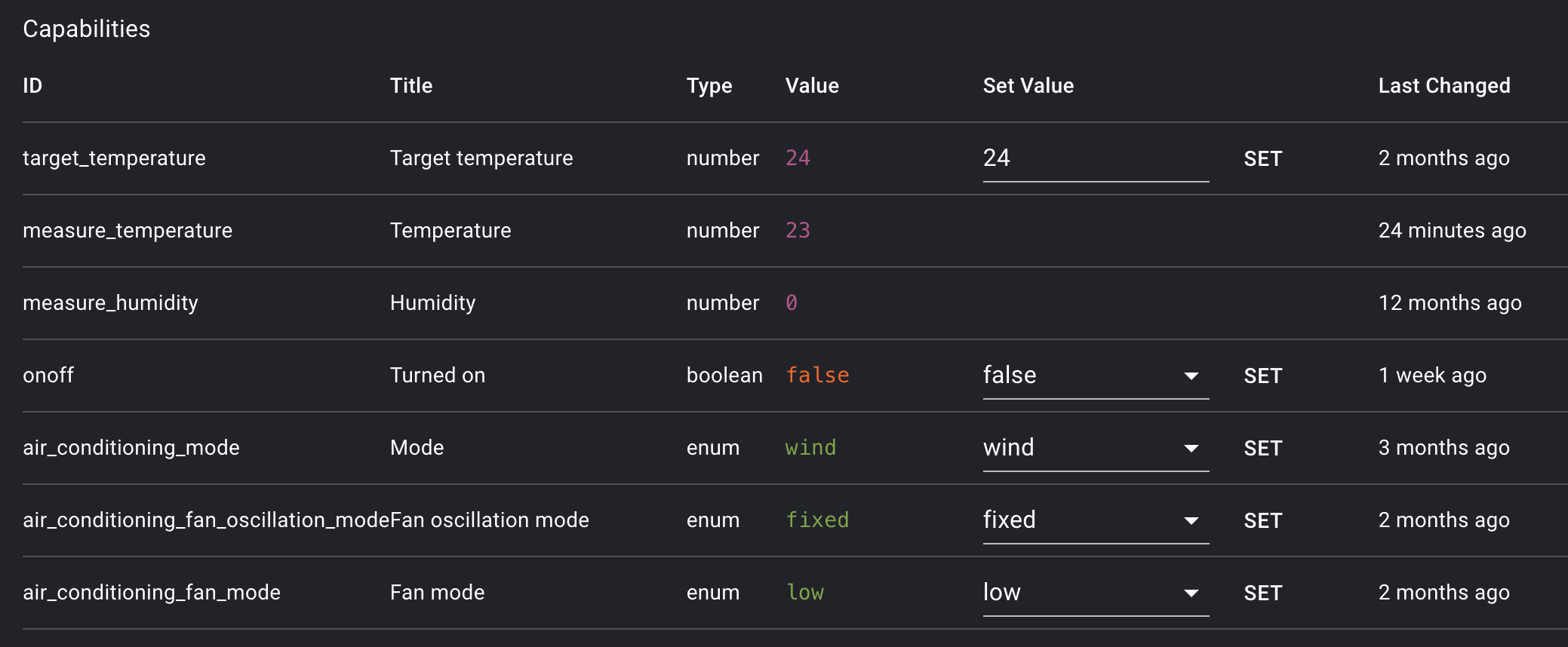
Task: Click dropdown arrow next to wind
Action: pos(1191,449)
